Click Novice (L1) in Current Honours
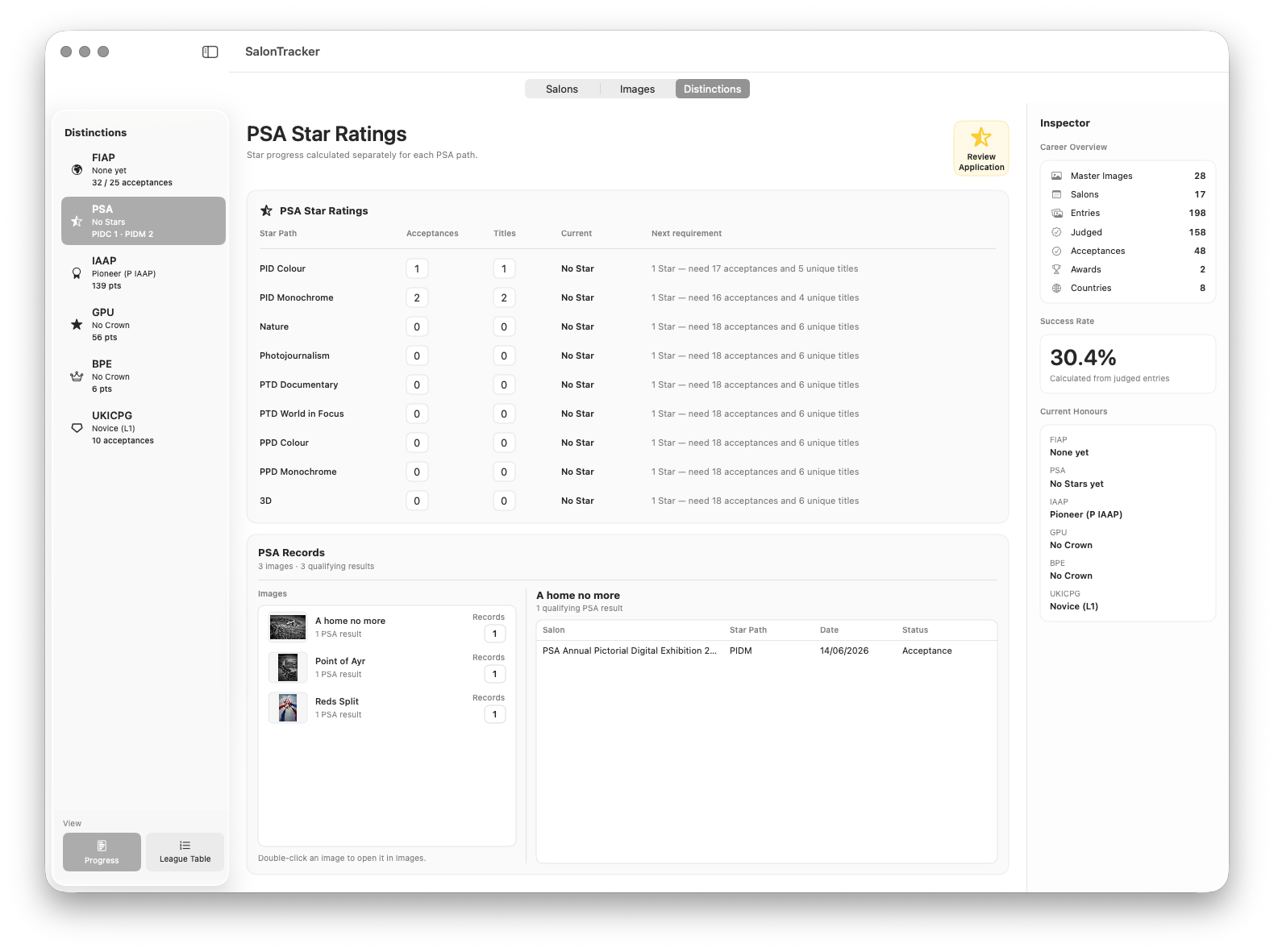 pos(1074,606)
